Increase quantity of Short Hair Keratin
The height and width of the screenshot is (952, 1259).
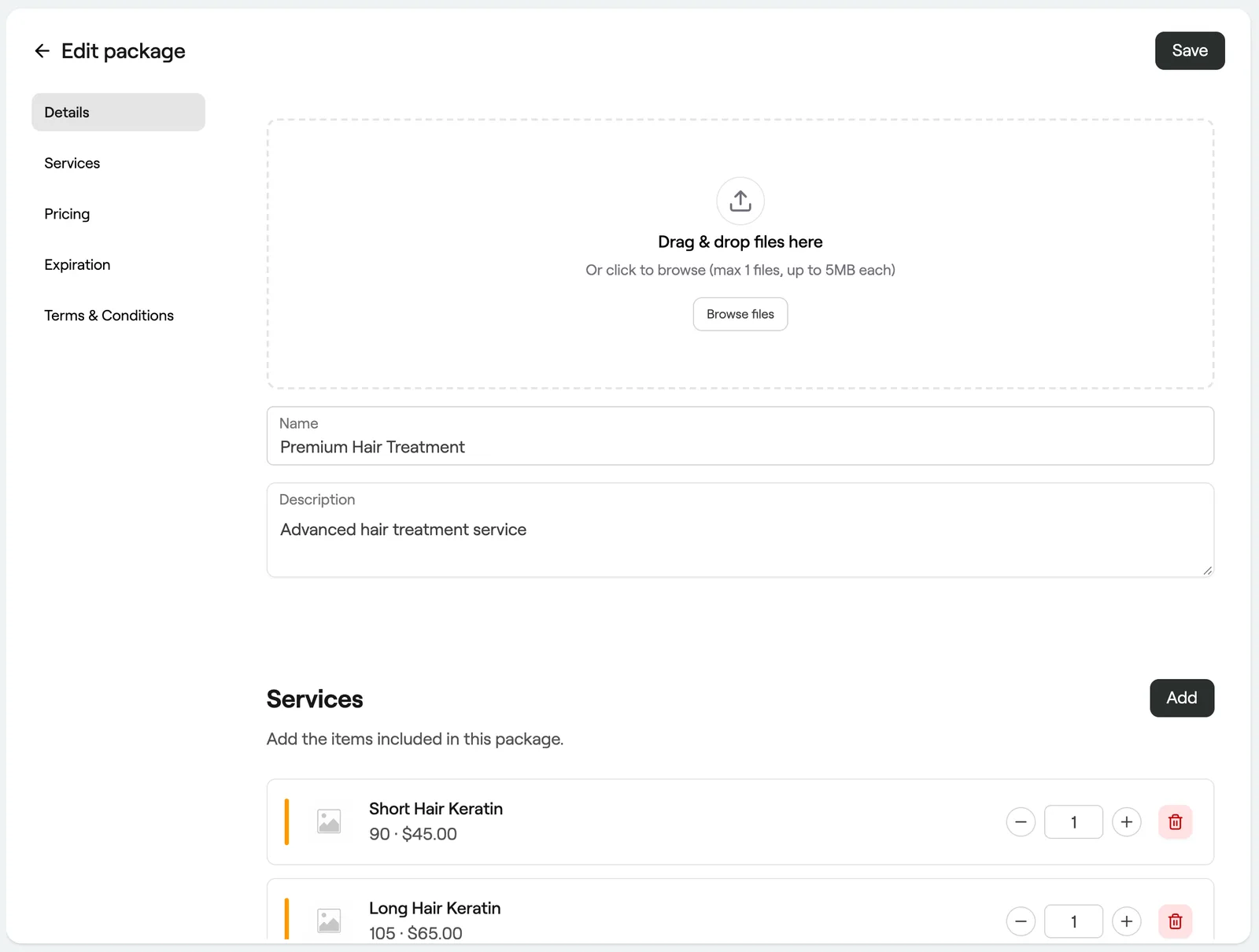pyautogui.click(x=1127, y=822)
